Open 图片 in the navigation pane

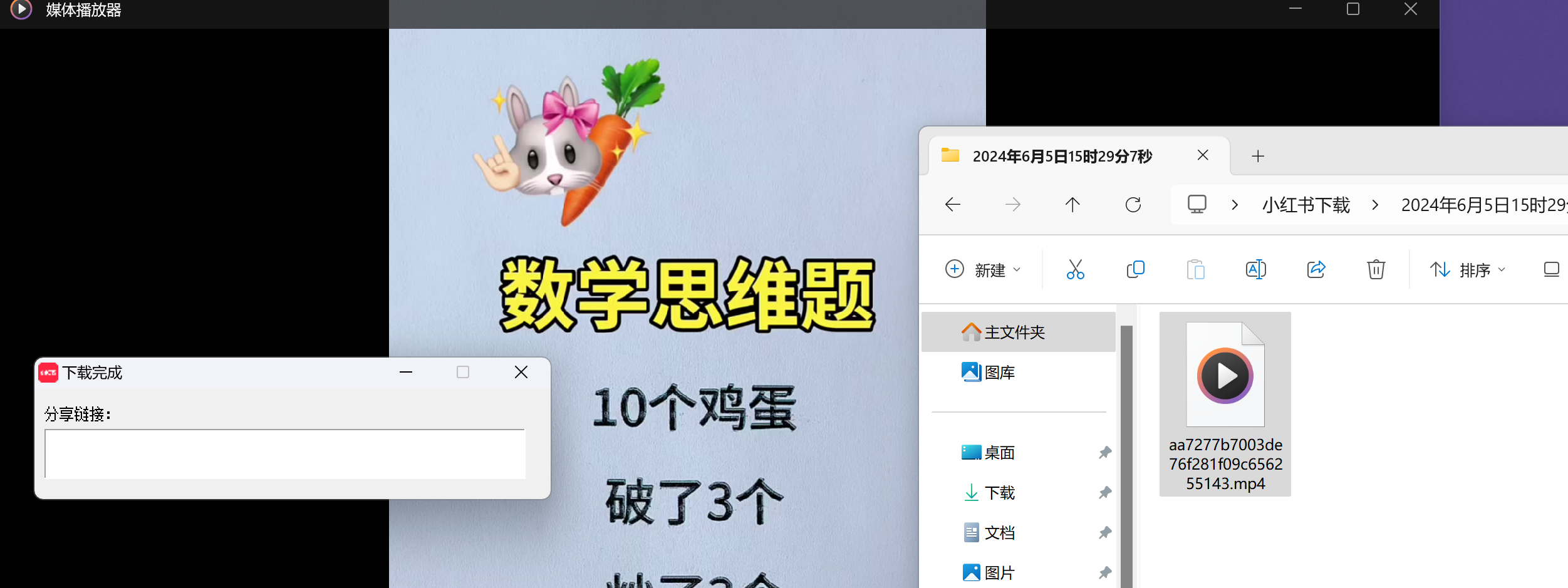click(1019, 572)
